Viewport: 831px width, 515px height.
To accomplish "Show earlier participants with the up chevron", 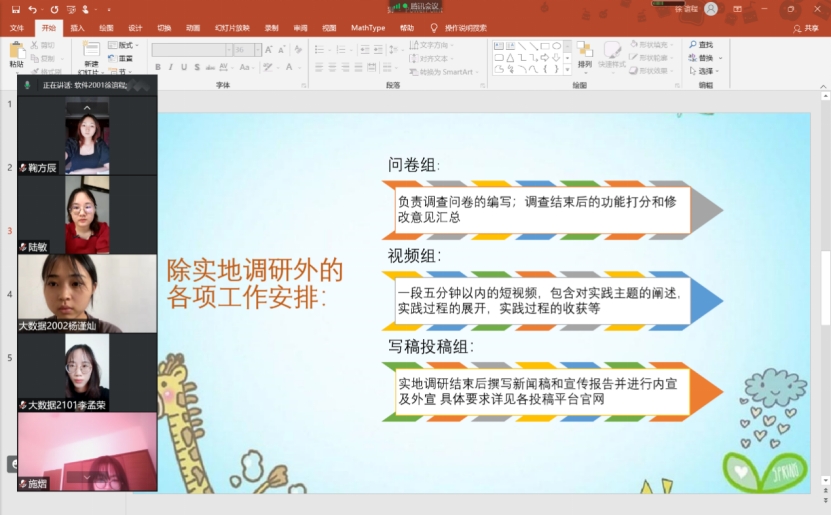I will (87, 108).
